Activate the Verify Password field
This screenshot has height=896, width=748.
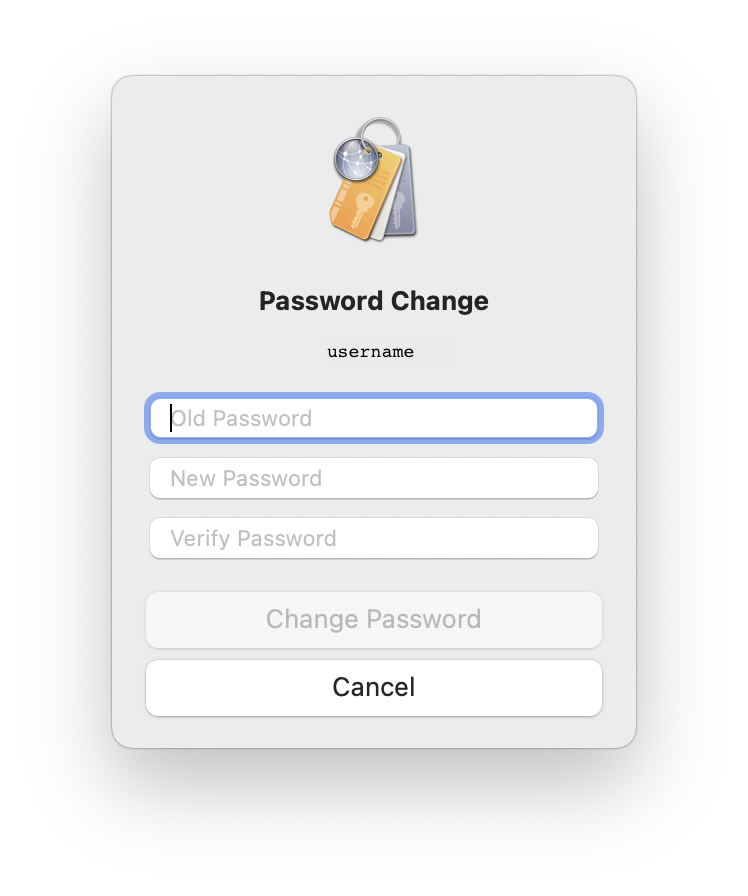374,538
